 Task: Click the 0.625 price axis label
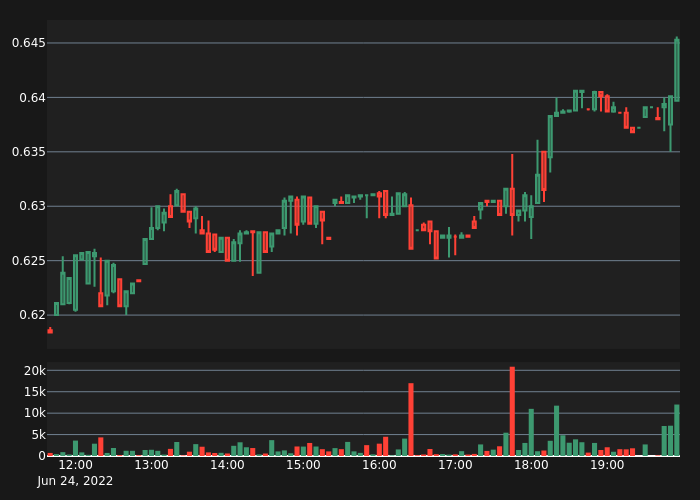coord(29,260)
